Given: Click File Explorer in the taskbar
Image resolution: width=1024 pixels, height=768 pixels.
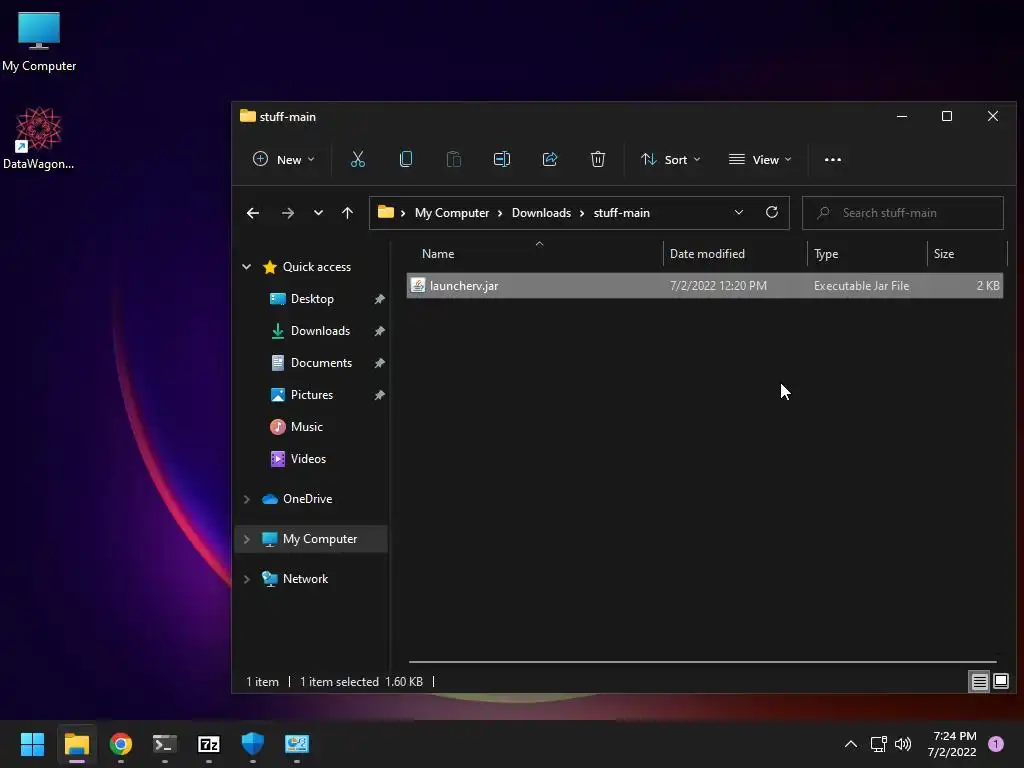Looking at the screenshot, I should [x=76, y=744].
